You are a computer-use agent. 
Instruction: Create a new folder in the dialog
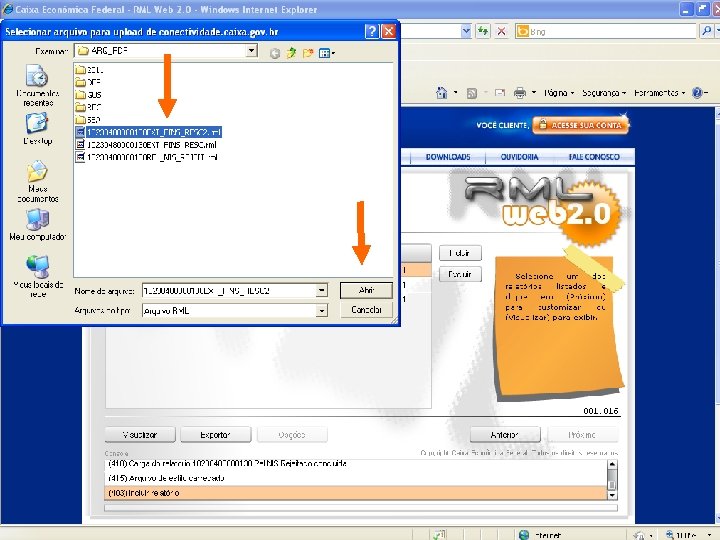[308, 53]
